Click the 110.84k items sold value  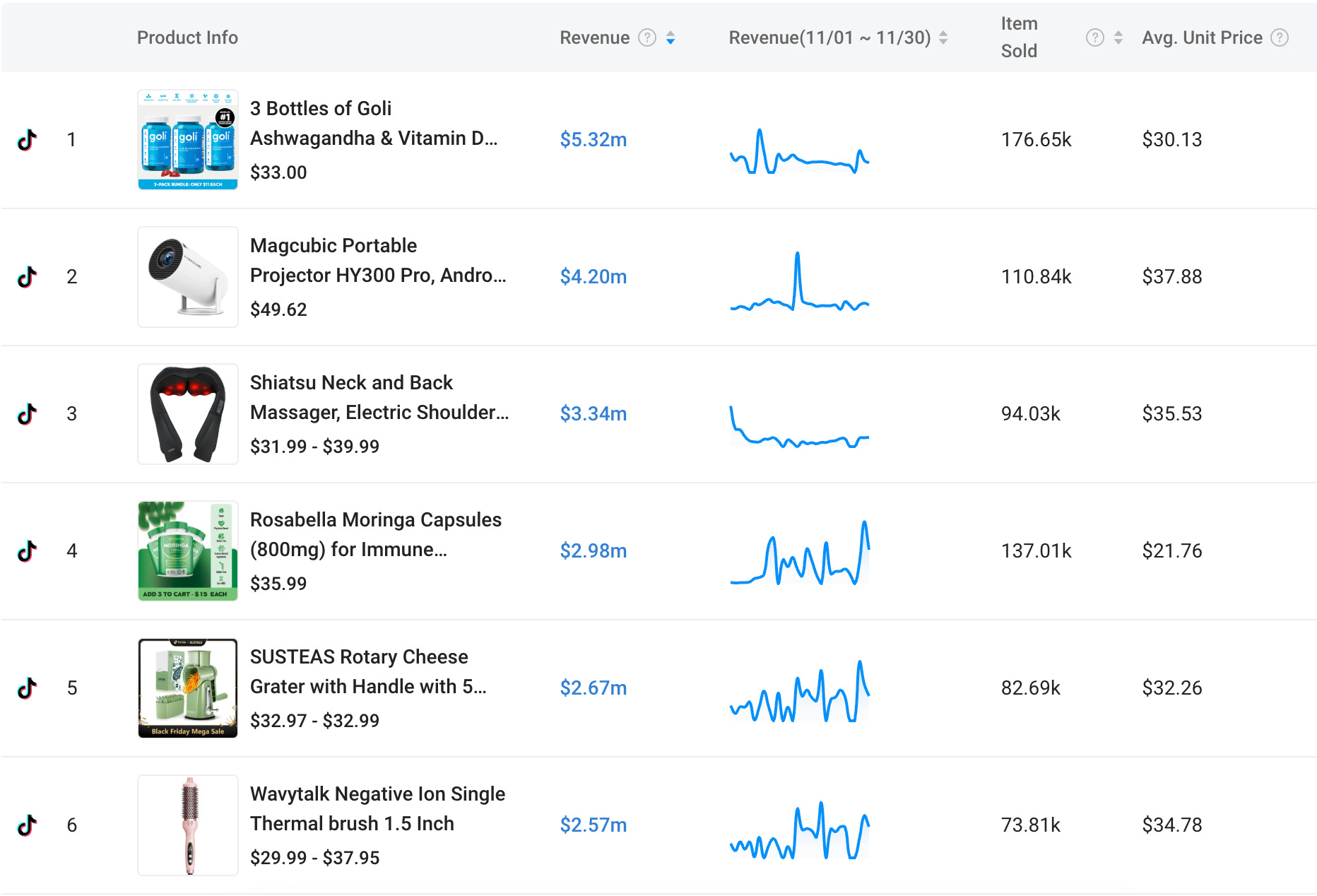[1036, 277]
